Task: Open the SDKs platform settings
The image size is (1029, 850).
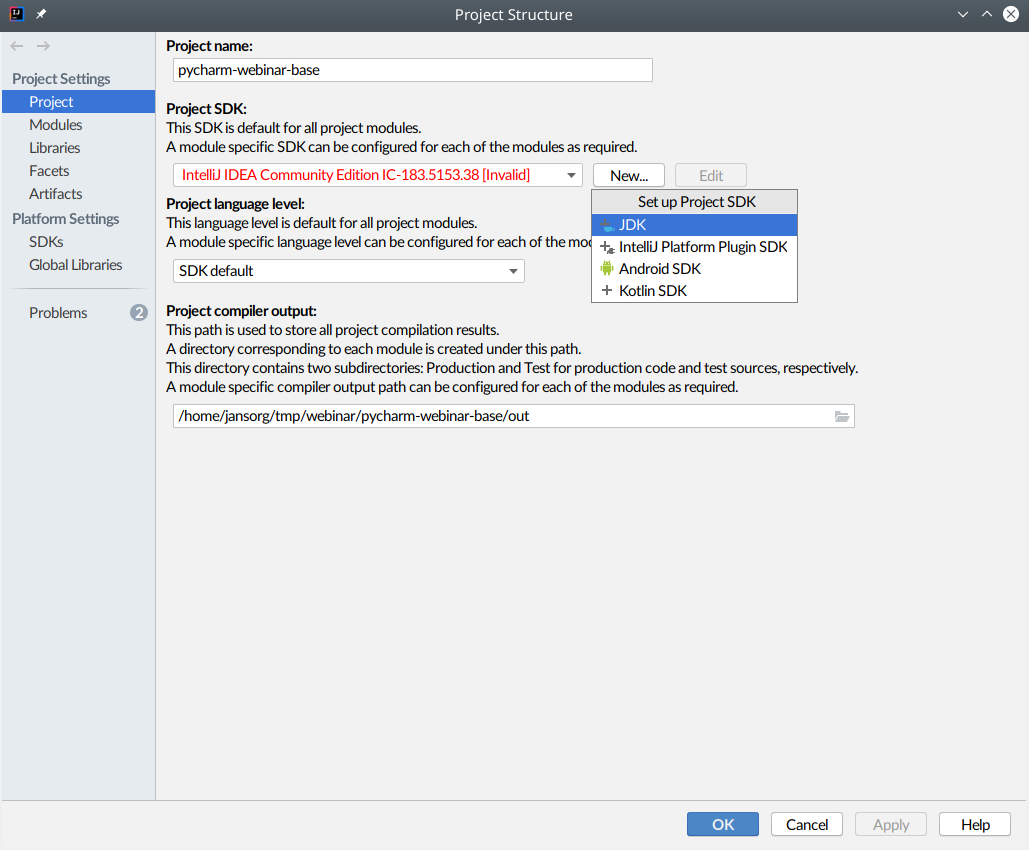Action: coord(79,242)
